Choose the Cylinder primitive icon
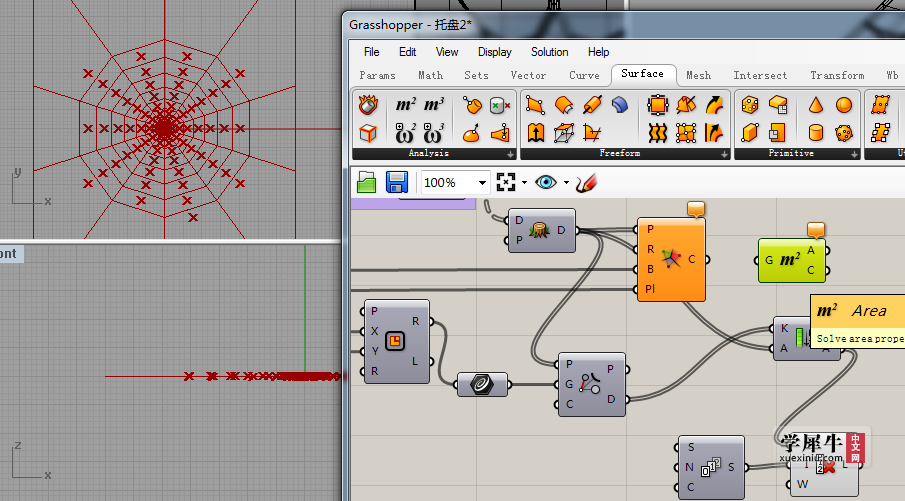 coord(816,133)
